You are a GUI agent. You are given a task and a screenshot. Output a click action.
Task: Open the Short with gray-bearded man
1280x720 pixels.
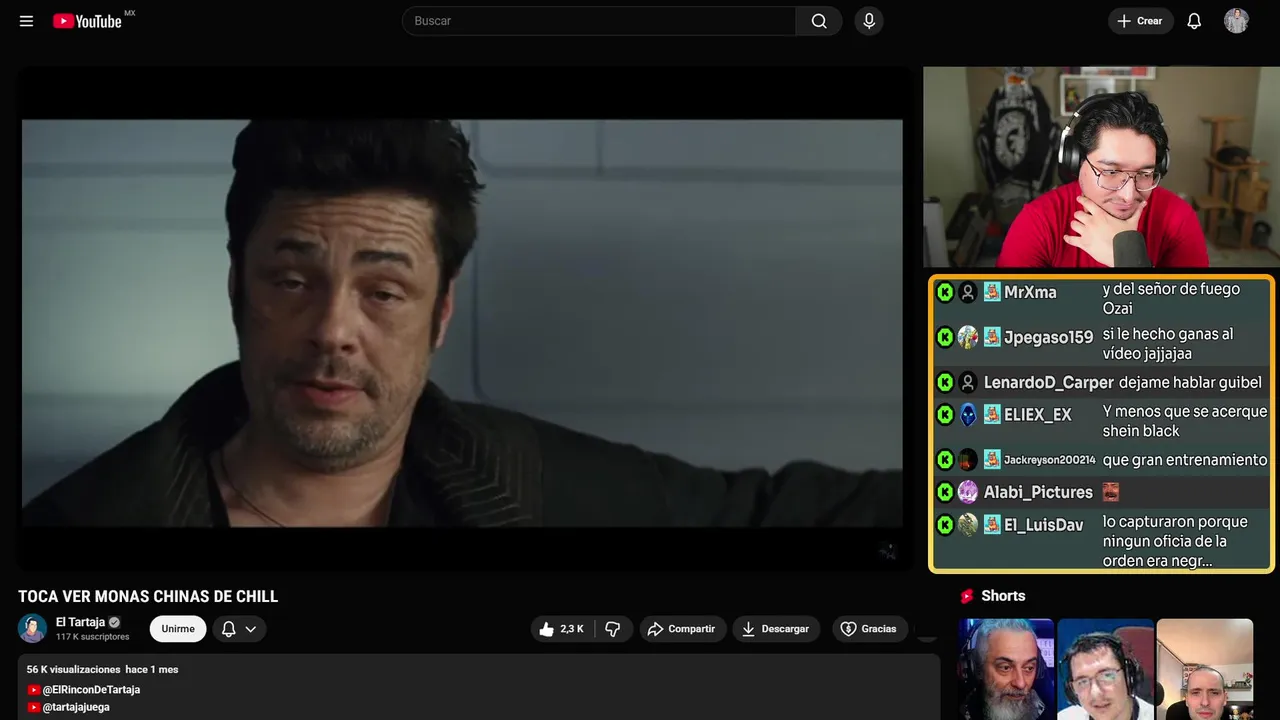[x=1006, y=669]
